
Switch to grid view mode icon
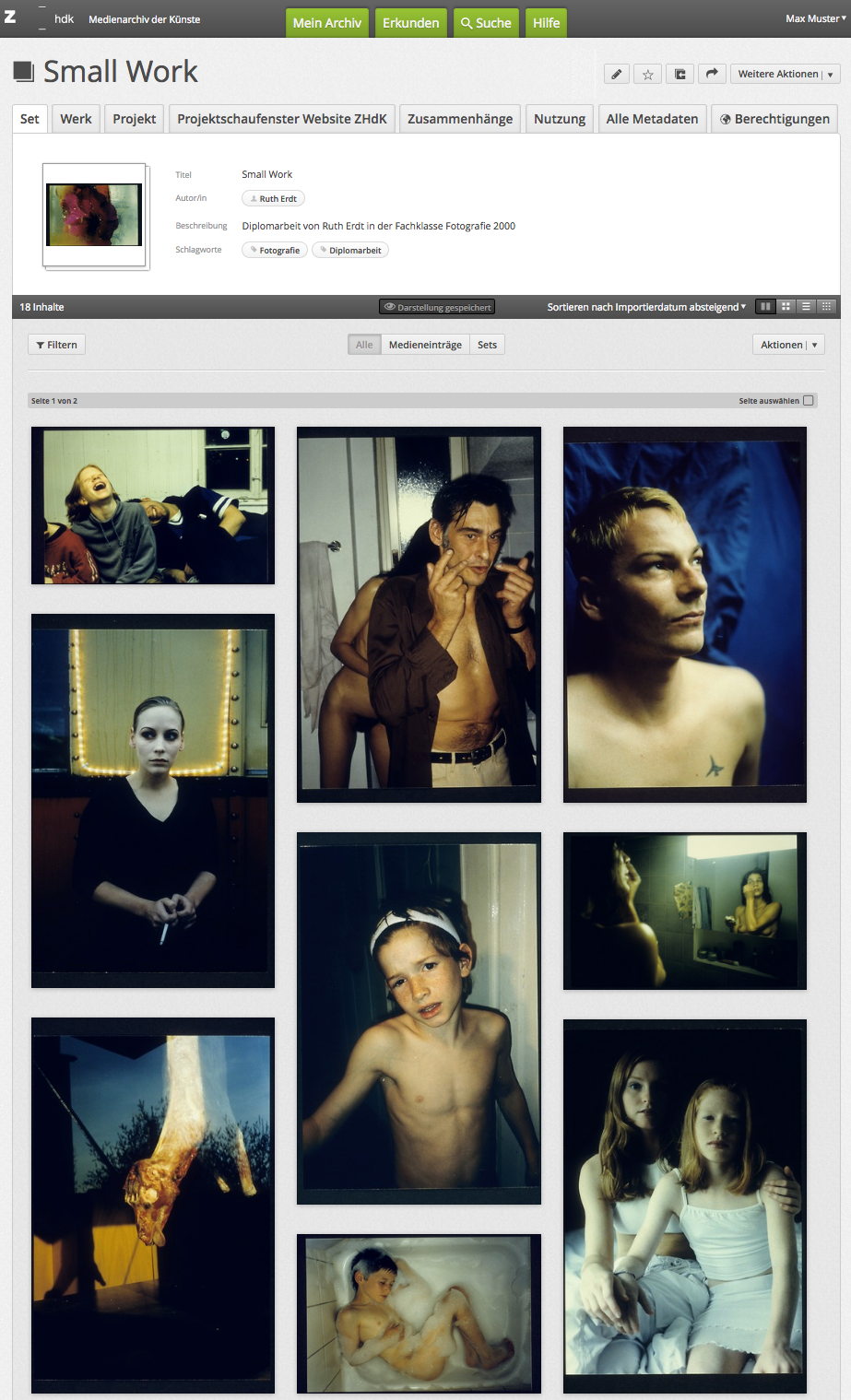pyautogui.click(x=786, y=307)
